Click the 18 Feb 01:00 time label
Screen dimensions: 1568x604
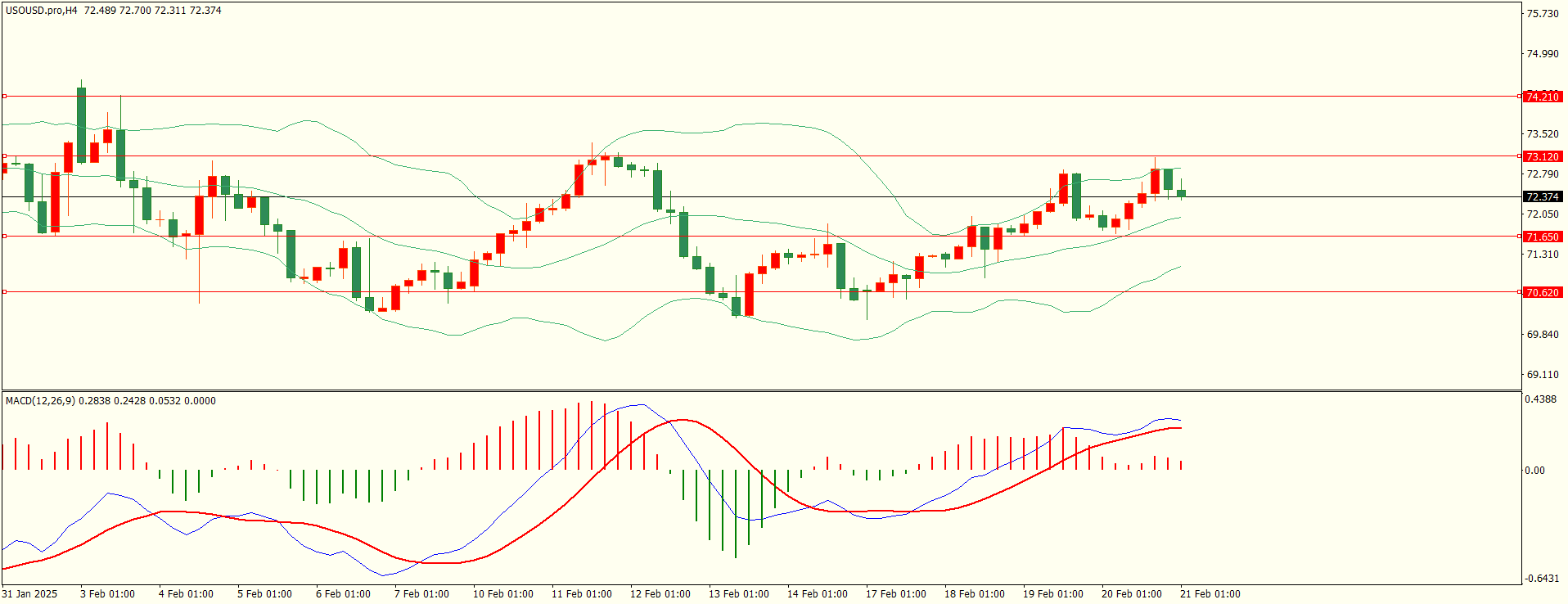point(975,594)
